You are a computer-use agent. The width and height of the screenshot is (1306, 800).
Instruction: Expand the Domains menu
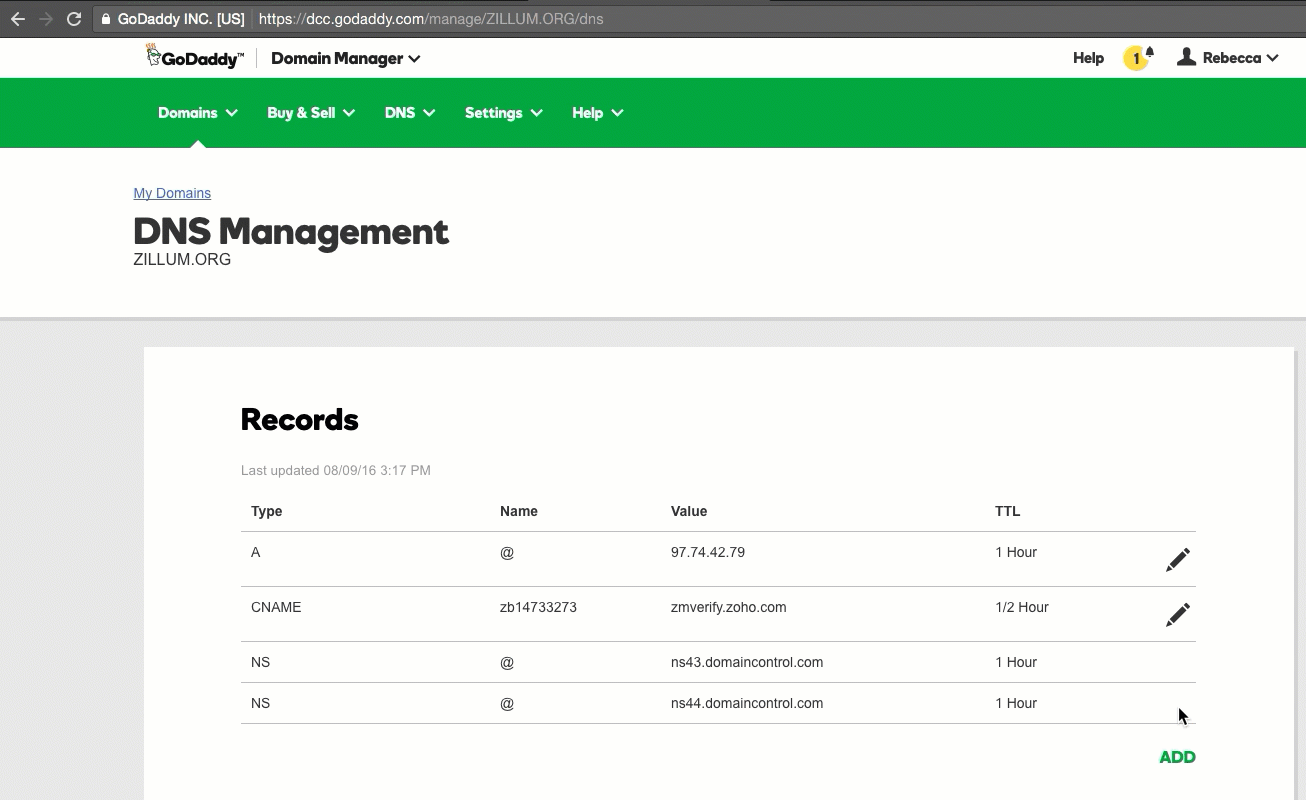(197, 113)
